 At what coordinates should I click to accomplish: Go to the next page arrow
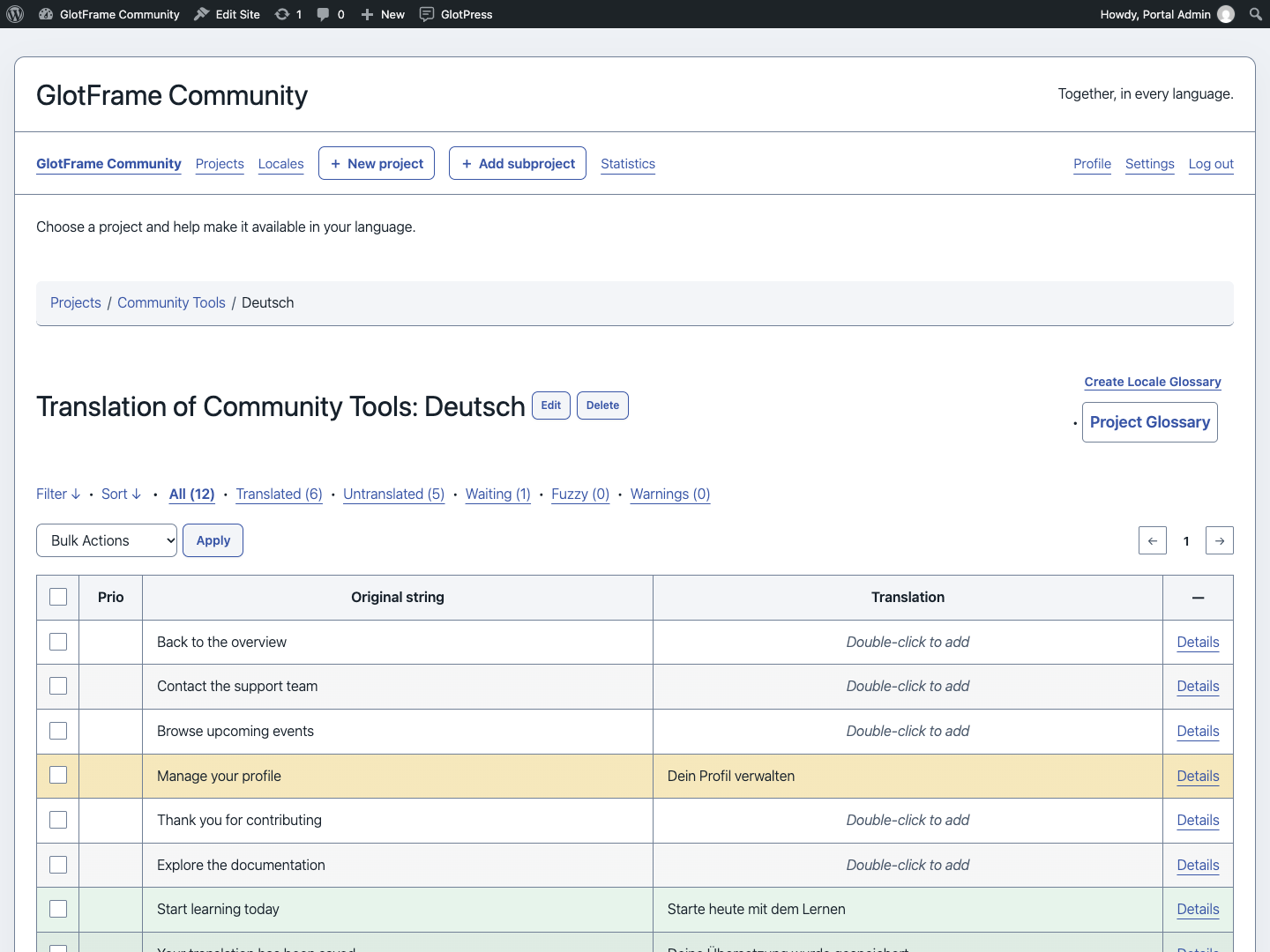coord(1220,540)
